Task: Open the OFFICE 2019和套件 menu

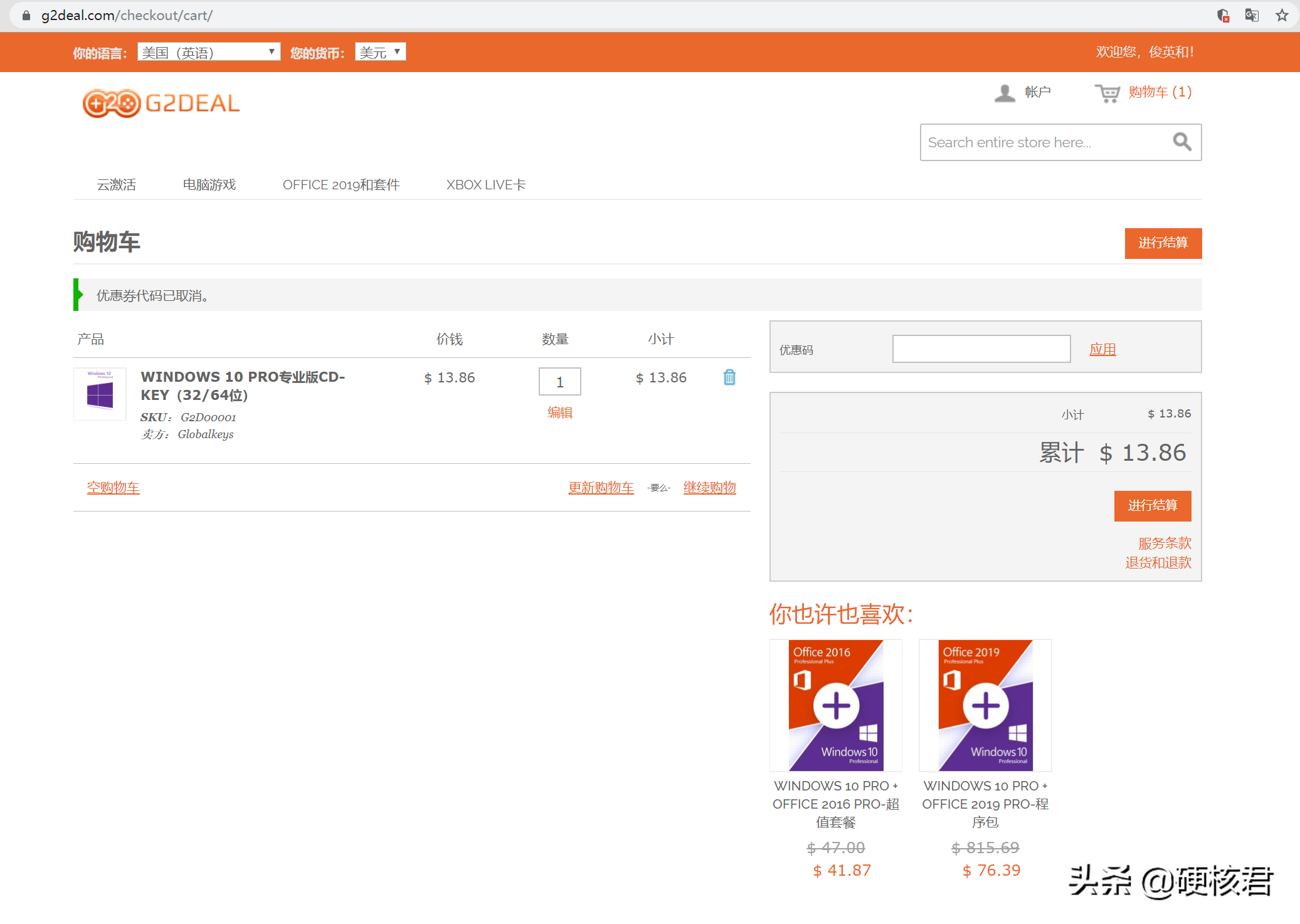Action: [x=341, y=184]
